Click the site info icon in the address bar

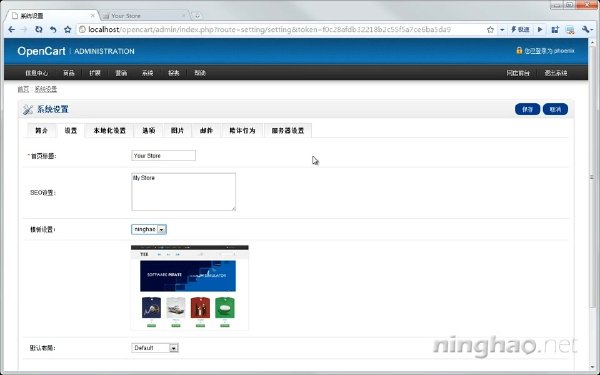(82, 29)
